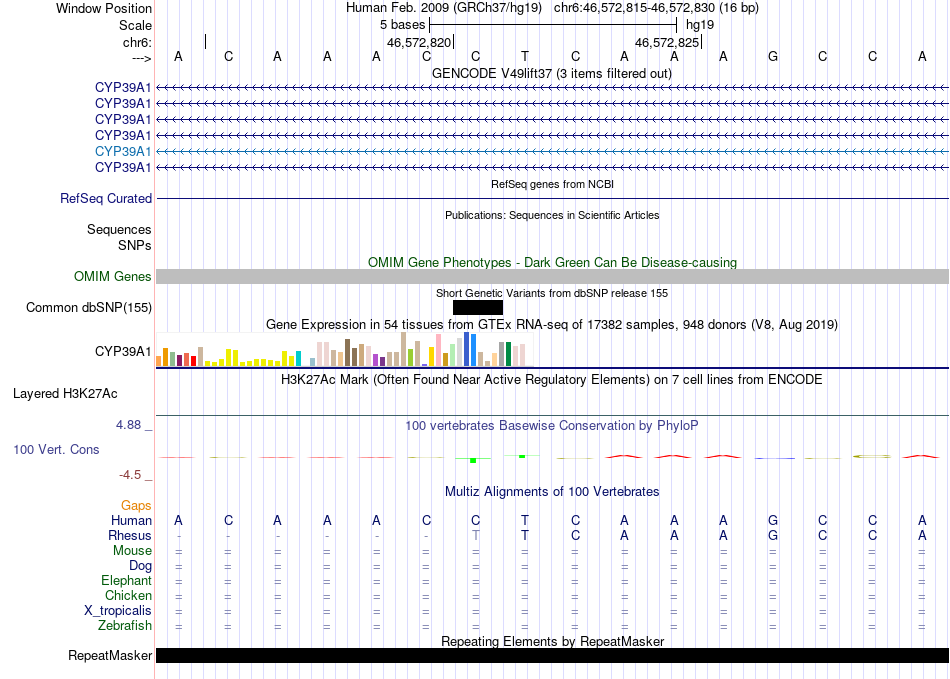This screenshot has height=679, width=950.
Task: Select the Human alignment row label
Action: click(131, 520)
